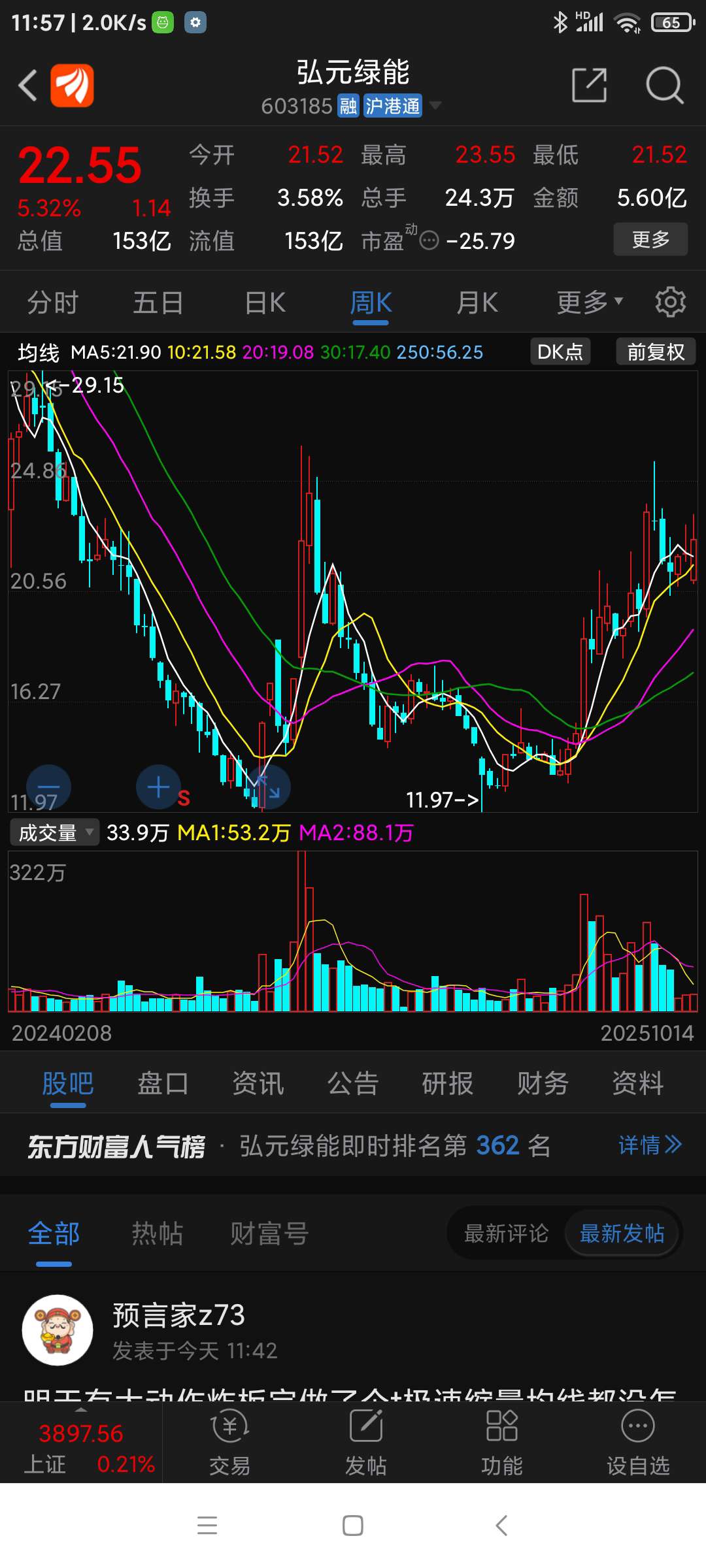Open 预言家z73 user avatar
The height and width of the screenshot is (1568, 706).
[x=58, y=1330]
